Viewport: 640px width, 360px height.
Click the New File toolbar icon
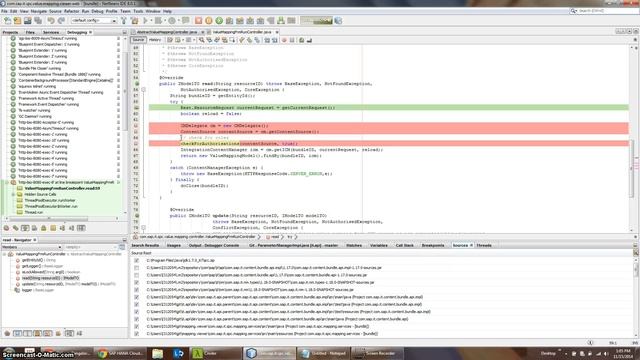[7, 20]
